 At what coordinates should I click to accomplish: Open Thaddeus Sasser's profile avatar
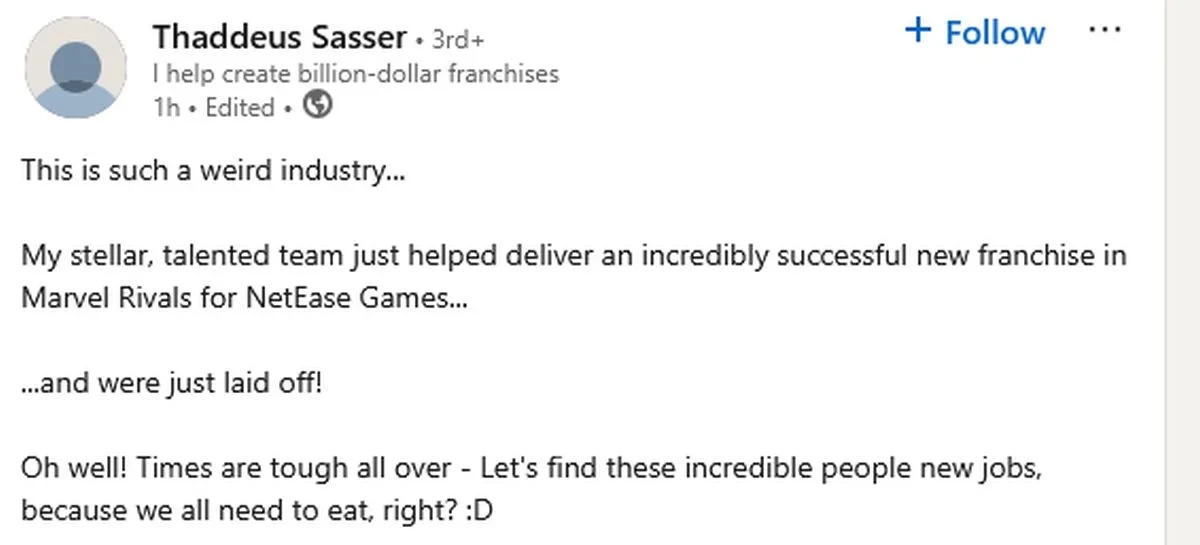[x=75, y=69]
